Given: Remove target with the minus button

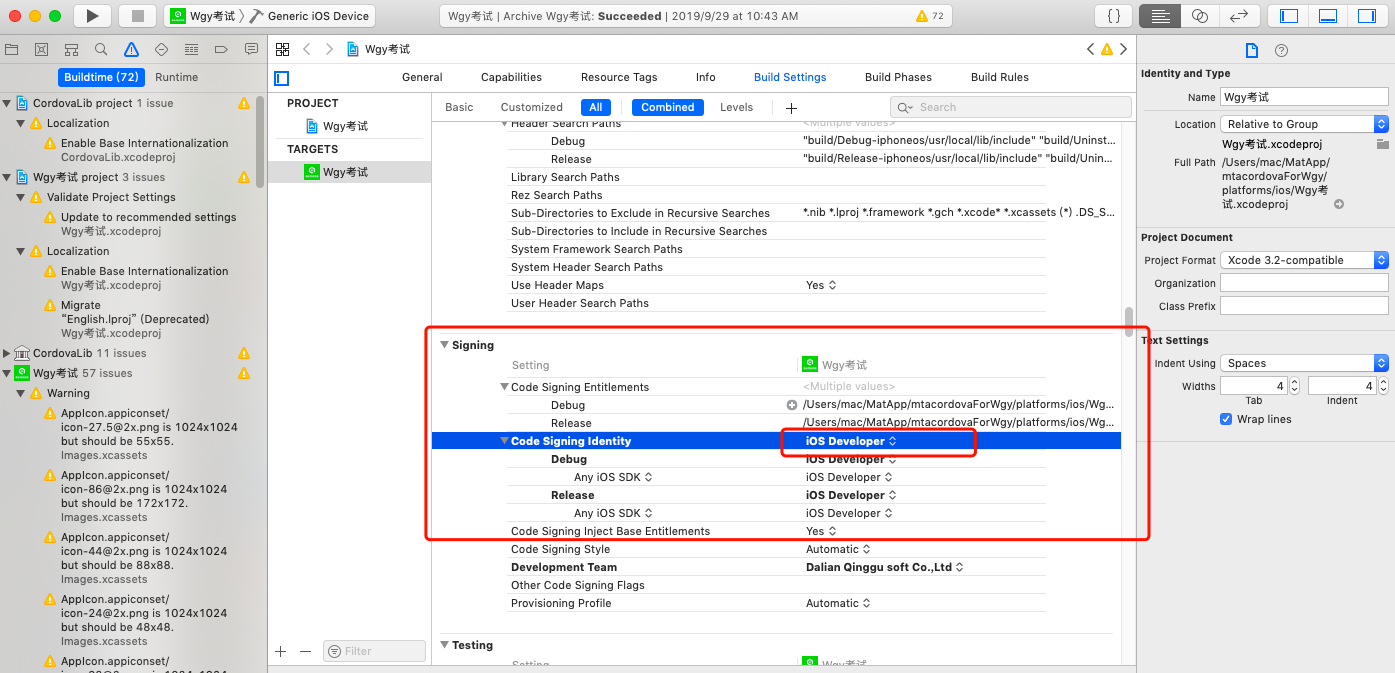Looking at the screenshot, I should point(306,651).
